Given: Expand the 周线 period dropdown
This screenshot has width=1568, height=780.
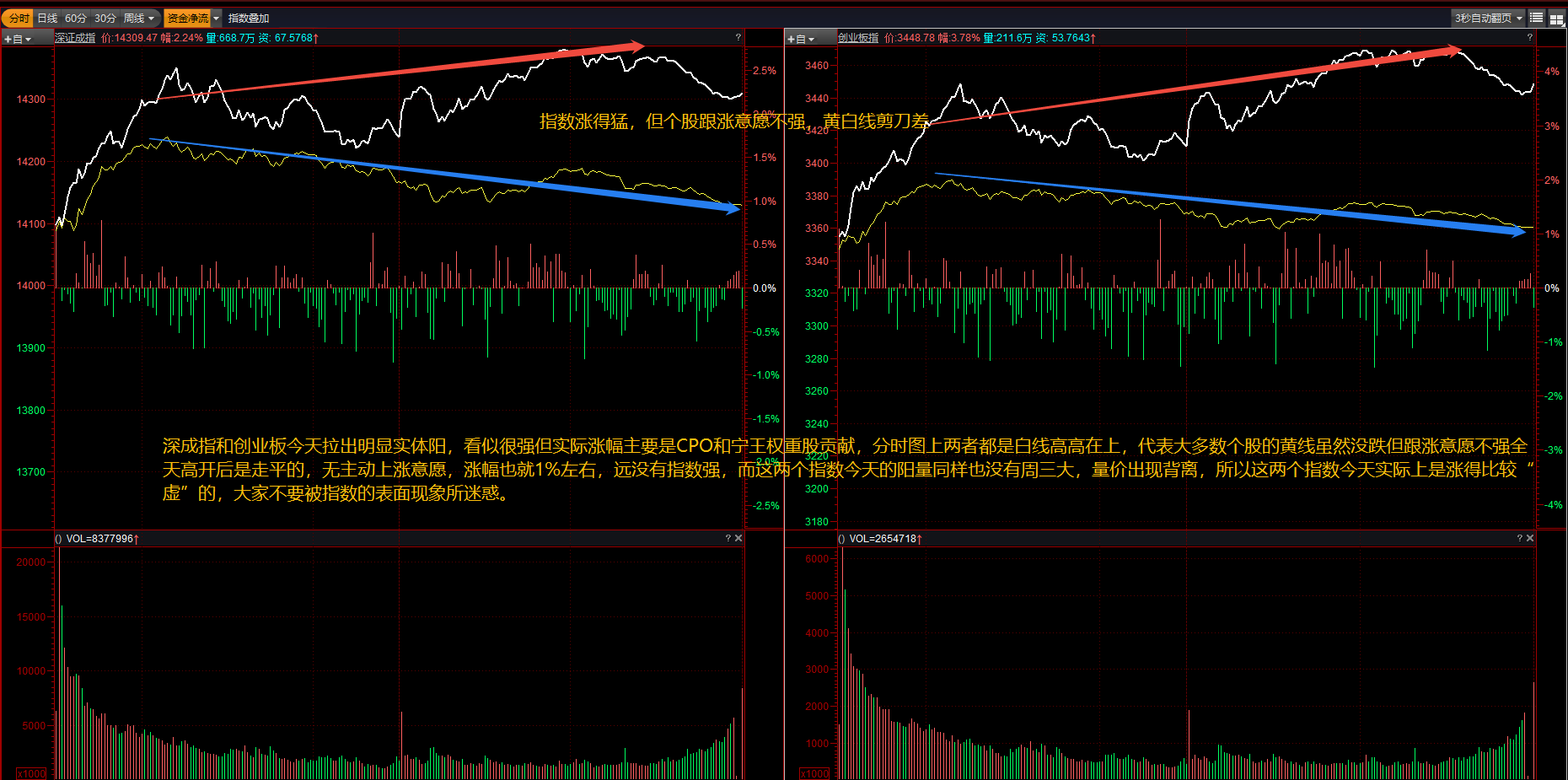Looking at the screenshot, I should tap(139, 18).
